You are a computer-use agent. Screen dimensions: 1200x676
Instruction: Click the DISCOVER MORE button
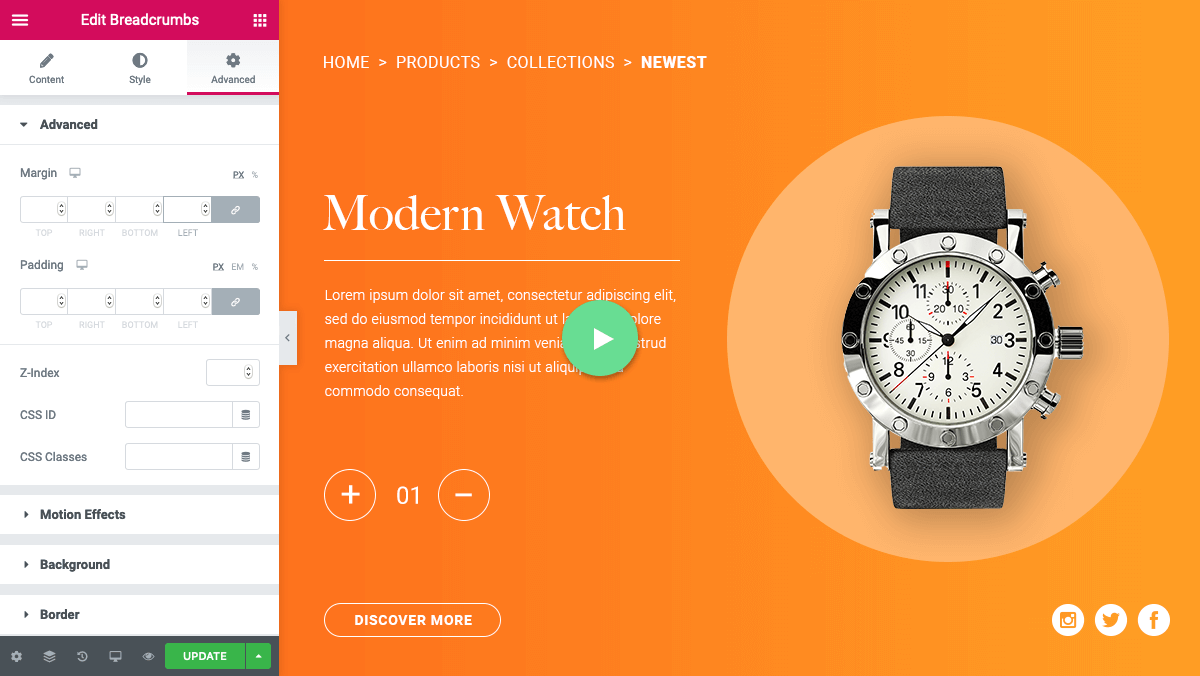coord(412,620)
